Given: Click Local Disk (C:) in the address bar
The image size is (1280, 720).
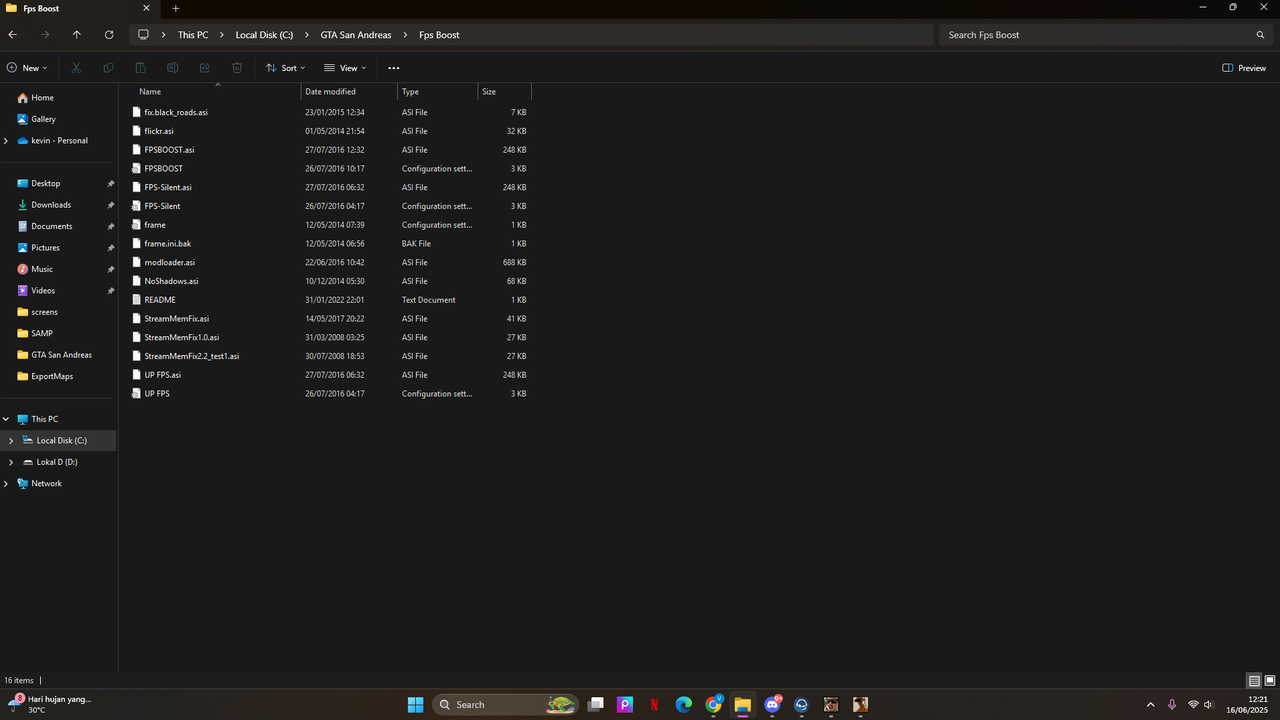Looking at the screenshot, I should coord(264,35).
